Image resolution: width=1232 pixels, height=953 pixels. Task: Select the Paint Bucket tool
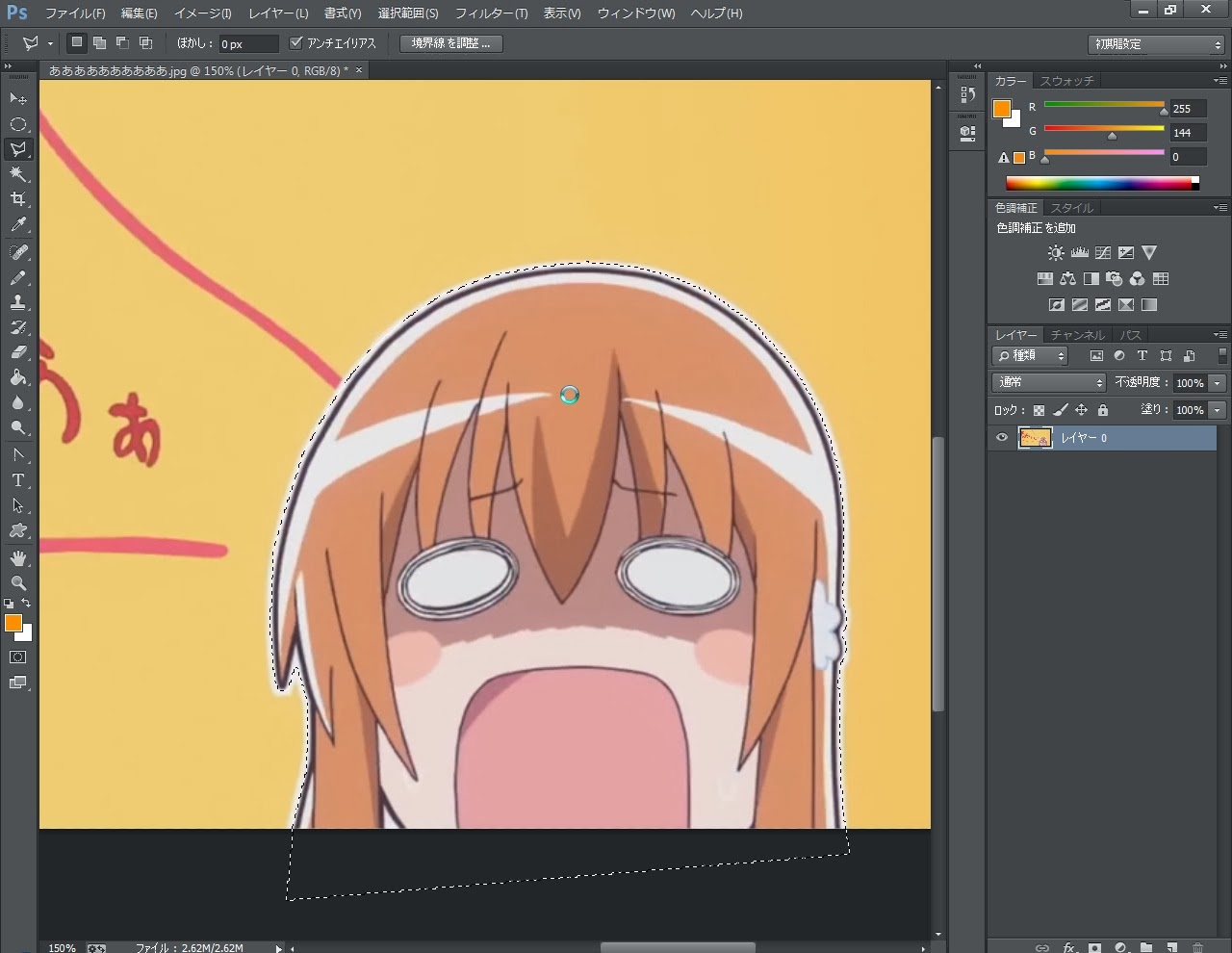(18, 377)
